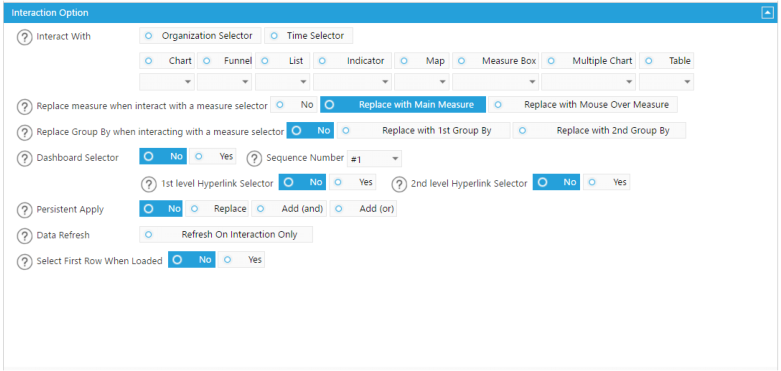This screenshot has height=371, width=781.
Task: Open help for Select First Row When Loaded
Action: click(24, 261)
